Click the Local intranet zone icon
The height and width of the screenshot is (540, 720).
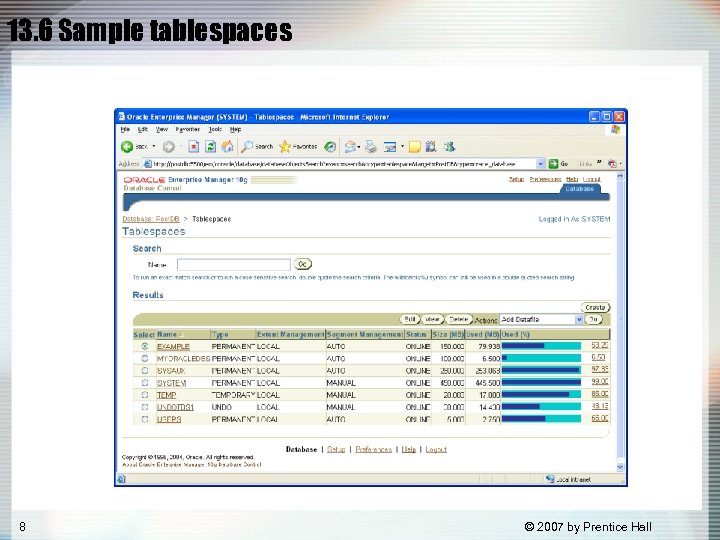click(x=550, y=479)
